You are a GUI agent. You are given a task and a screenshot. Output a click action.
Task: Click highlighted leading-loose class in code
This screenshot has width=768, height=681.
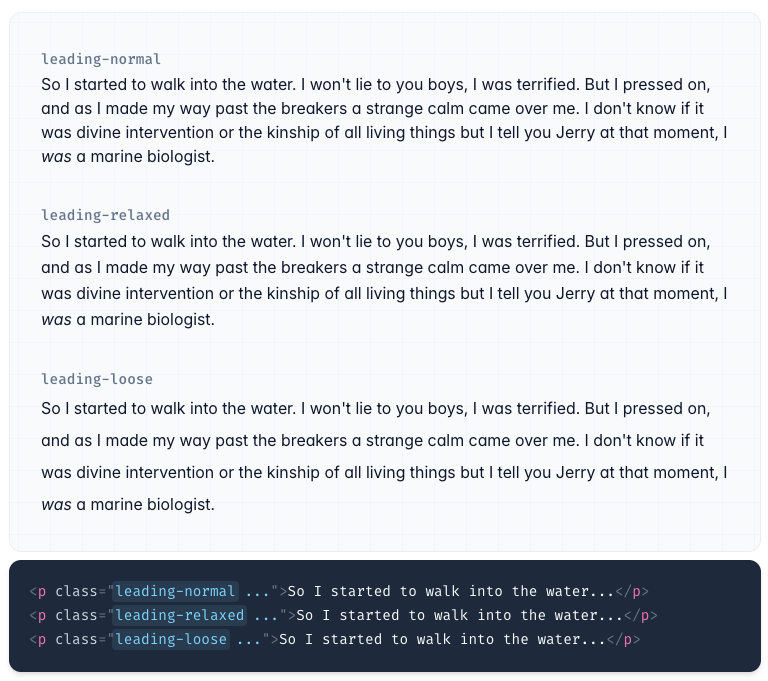click(x=172, y=639)
